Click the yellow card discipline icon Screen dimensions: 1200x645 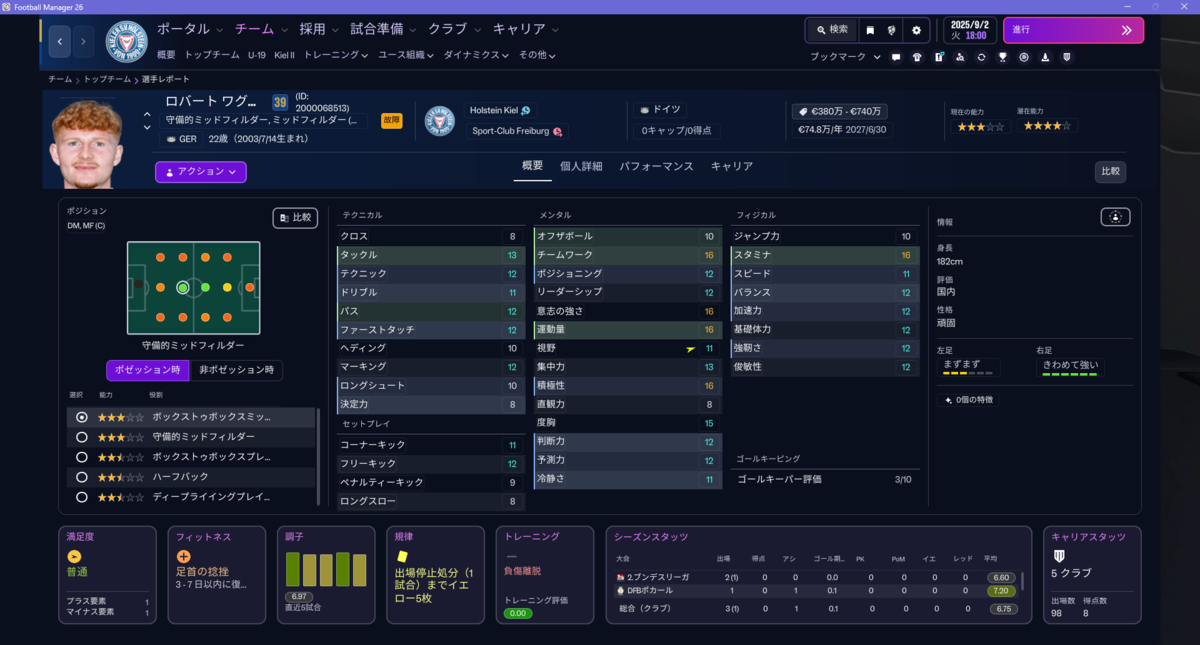point(403,556)
